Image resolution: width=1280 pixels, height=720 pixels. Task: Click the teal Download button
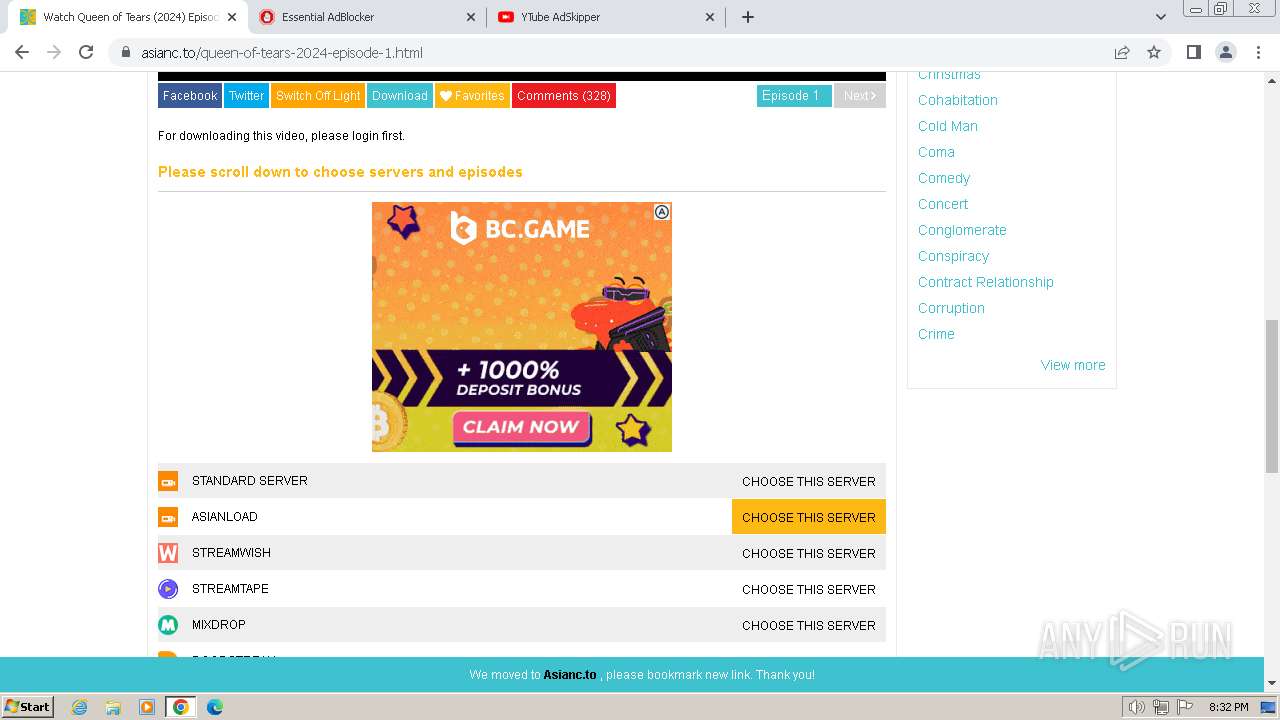tap(400, 96)
